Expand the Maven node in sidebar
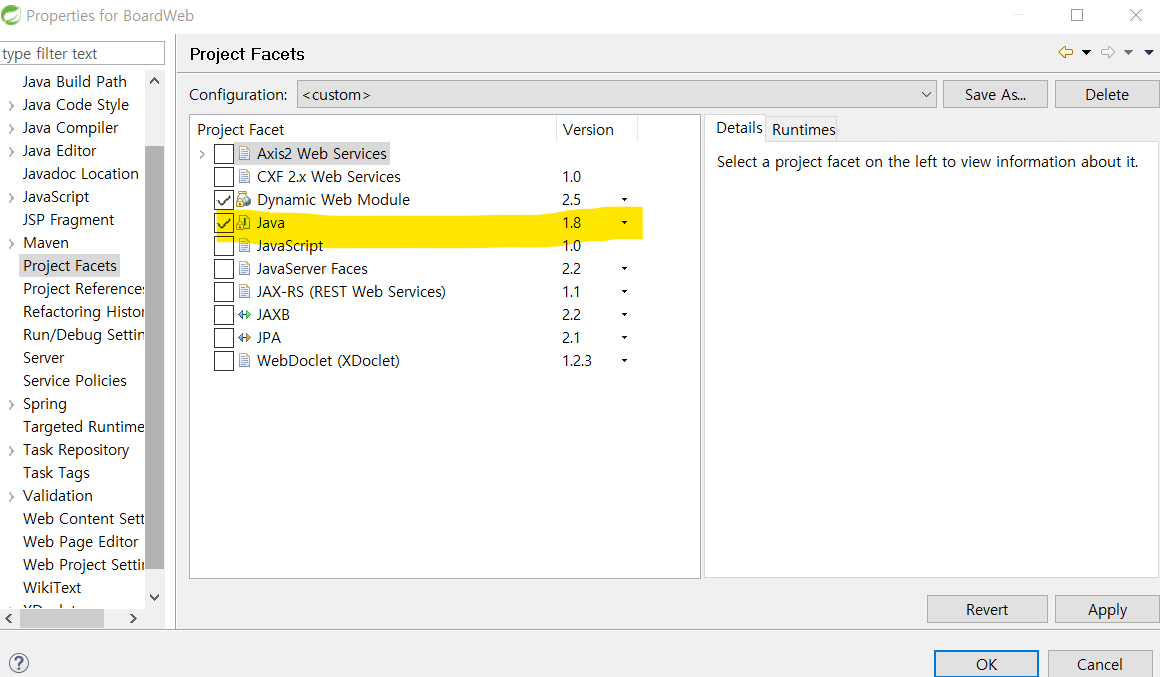 coord(11,243)
